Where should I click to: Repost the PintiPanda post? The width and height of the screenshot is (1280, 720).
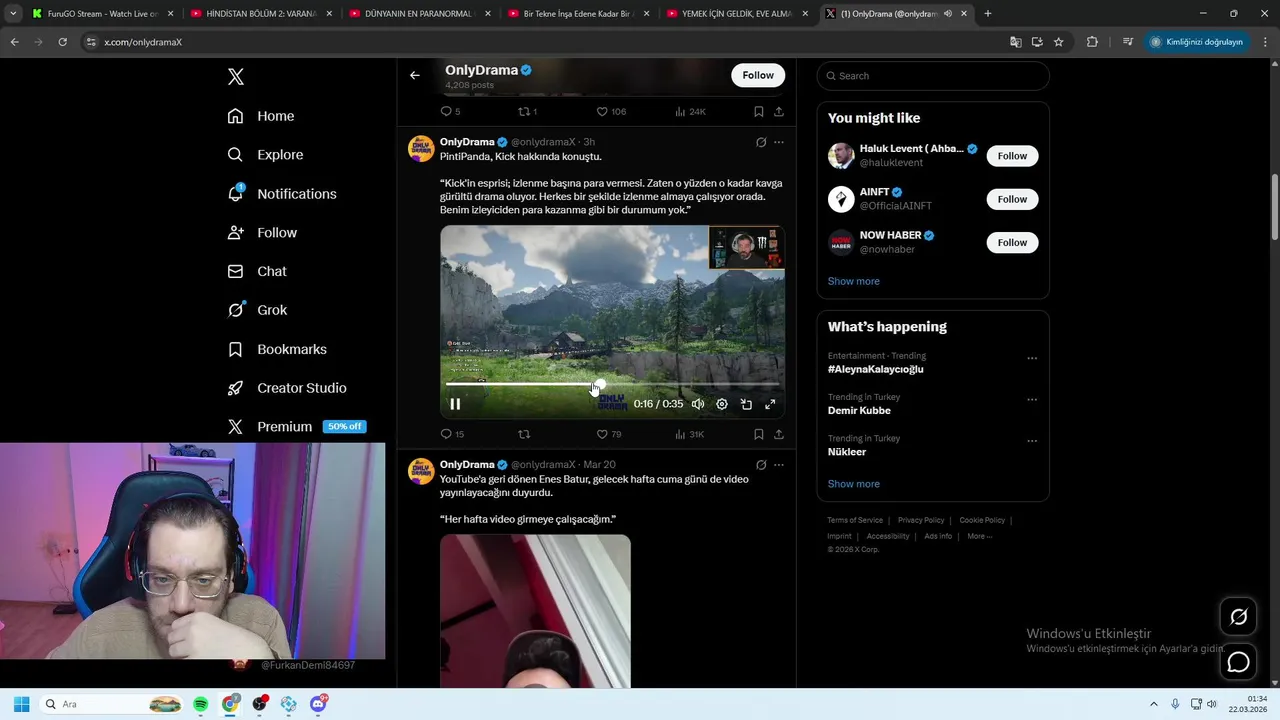click(524, 434)
